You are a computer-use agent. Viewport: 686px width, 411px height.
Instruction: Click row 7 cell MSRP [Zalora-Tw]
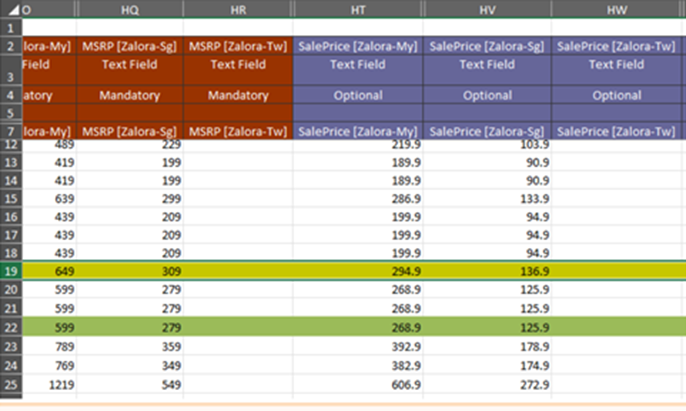(x=238, y=131)
